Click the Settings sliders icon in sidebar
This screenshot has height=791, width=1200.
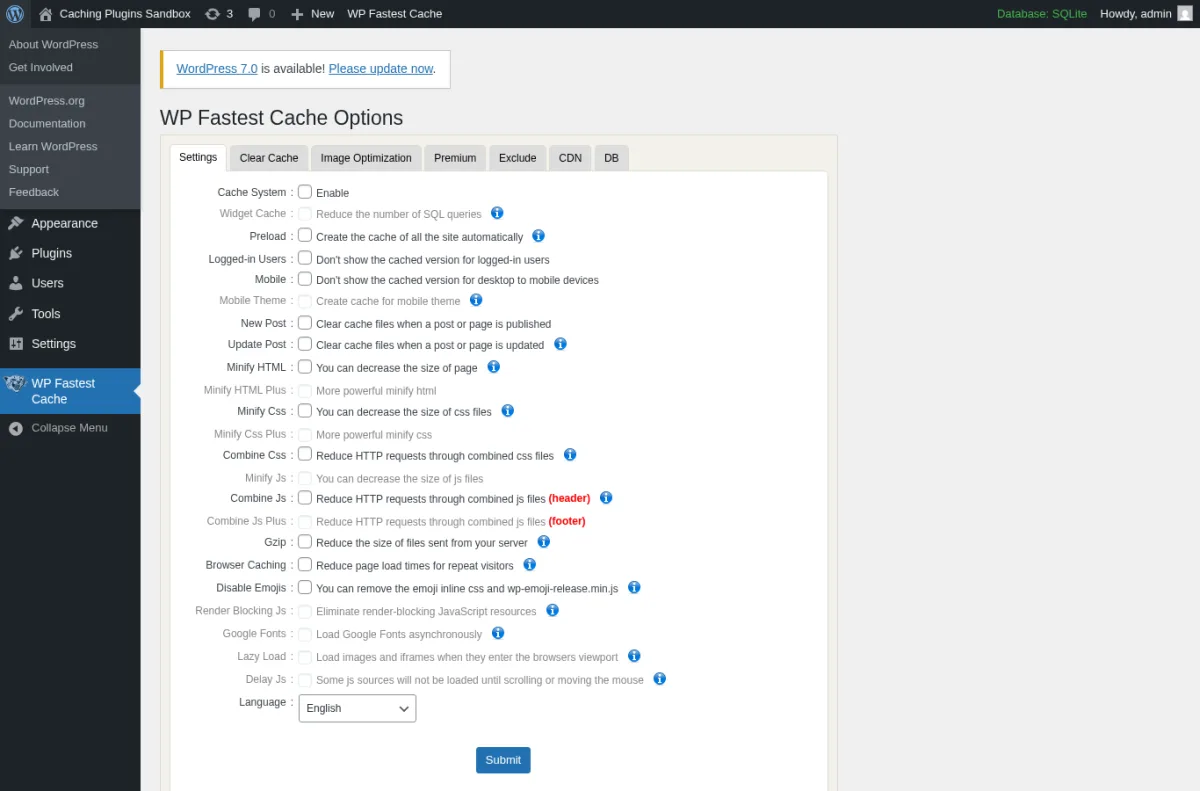[16, 343]
